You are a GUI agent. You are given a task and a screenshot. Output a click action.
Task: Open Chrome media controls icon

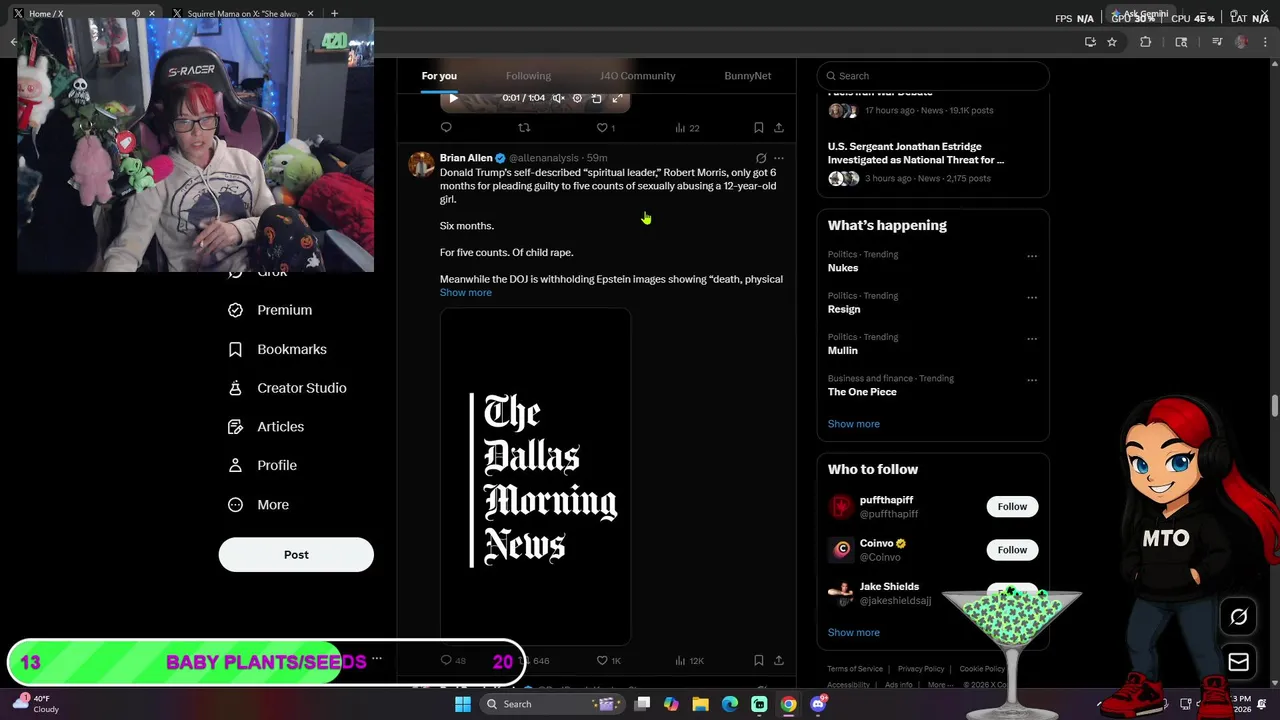coord(1217,42)
